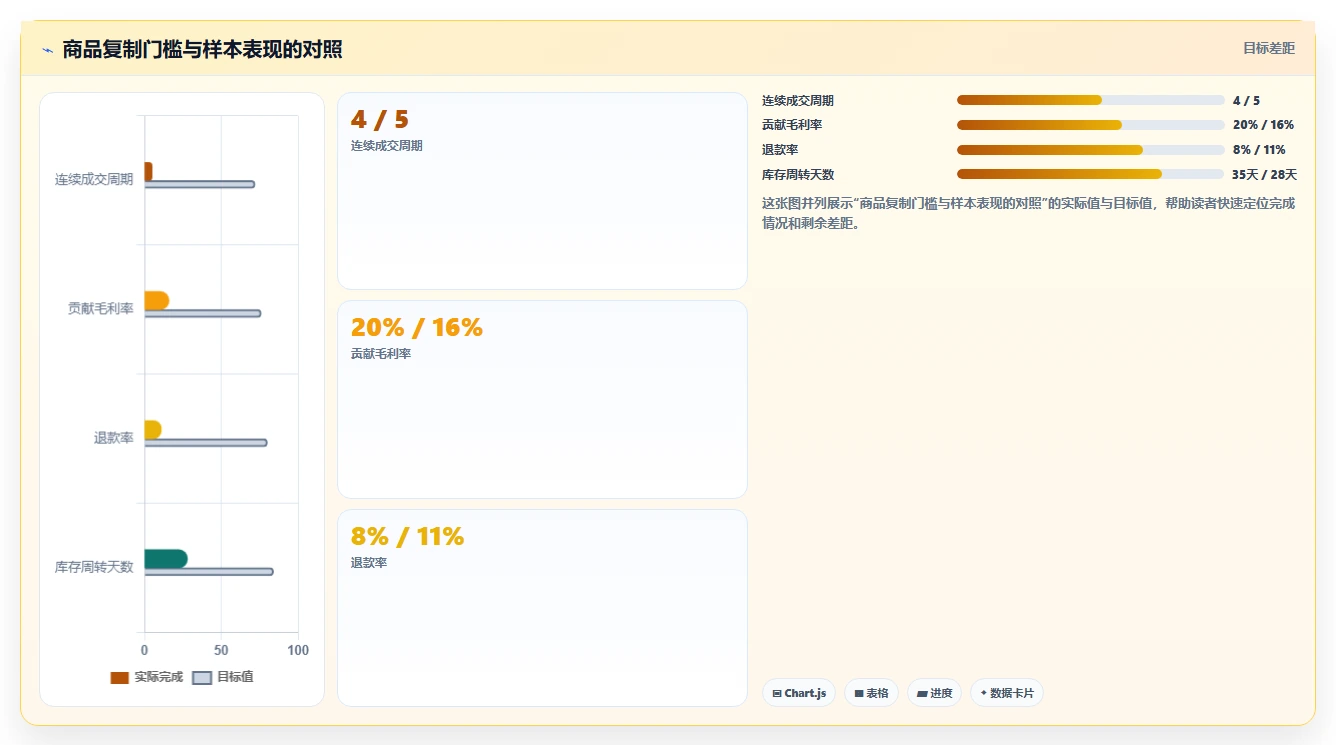The width and height of the screenshot is (1336, 745).
Task: Click the 贡献毛利率 chart axis label
Action: pos(101,309)
